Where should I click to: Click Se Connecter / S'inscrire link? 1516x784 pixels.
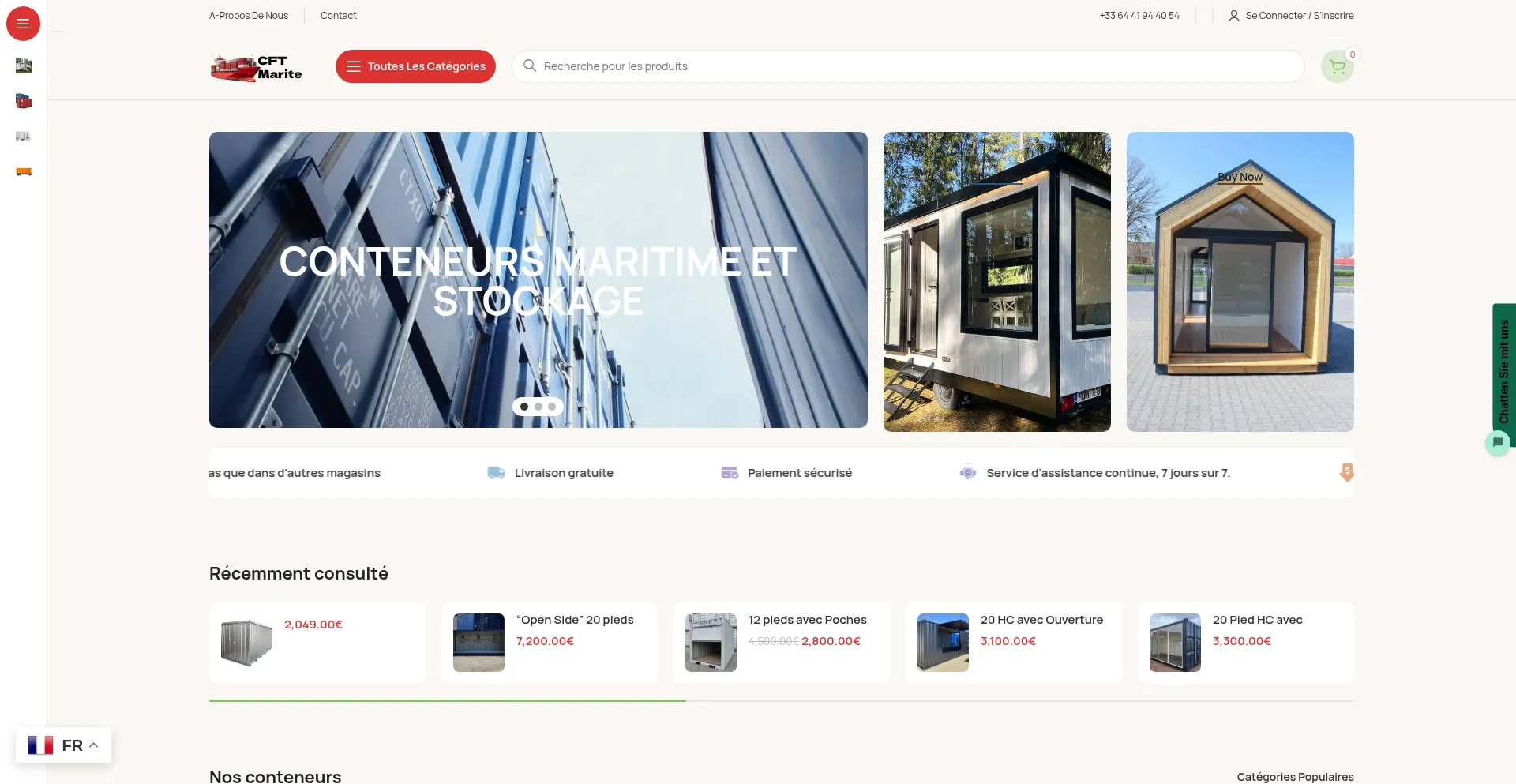pyautogui.click(x=1299, y=16)
